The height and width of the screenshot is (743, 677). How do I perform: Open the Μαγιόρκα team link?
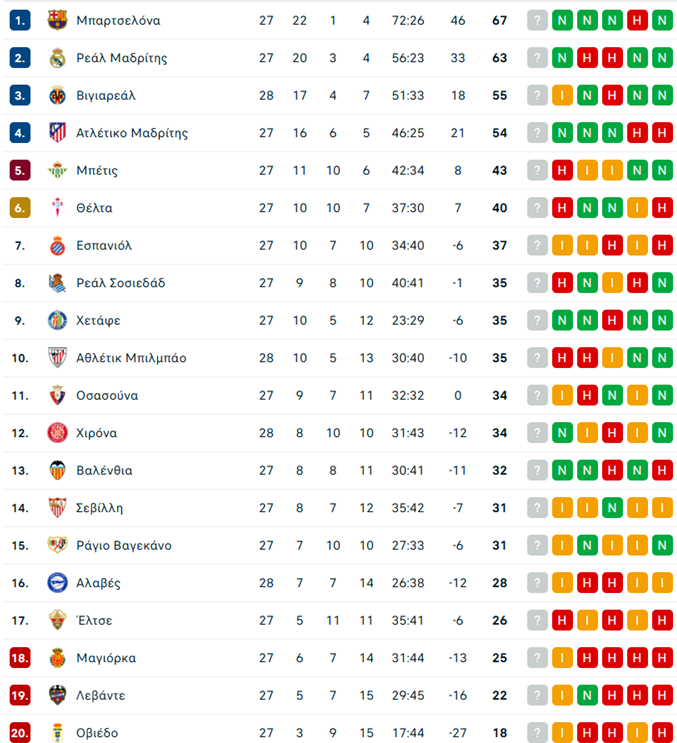tap(106, 658)
